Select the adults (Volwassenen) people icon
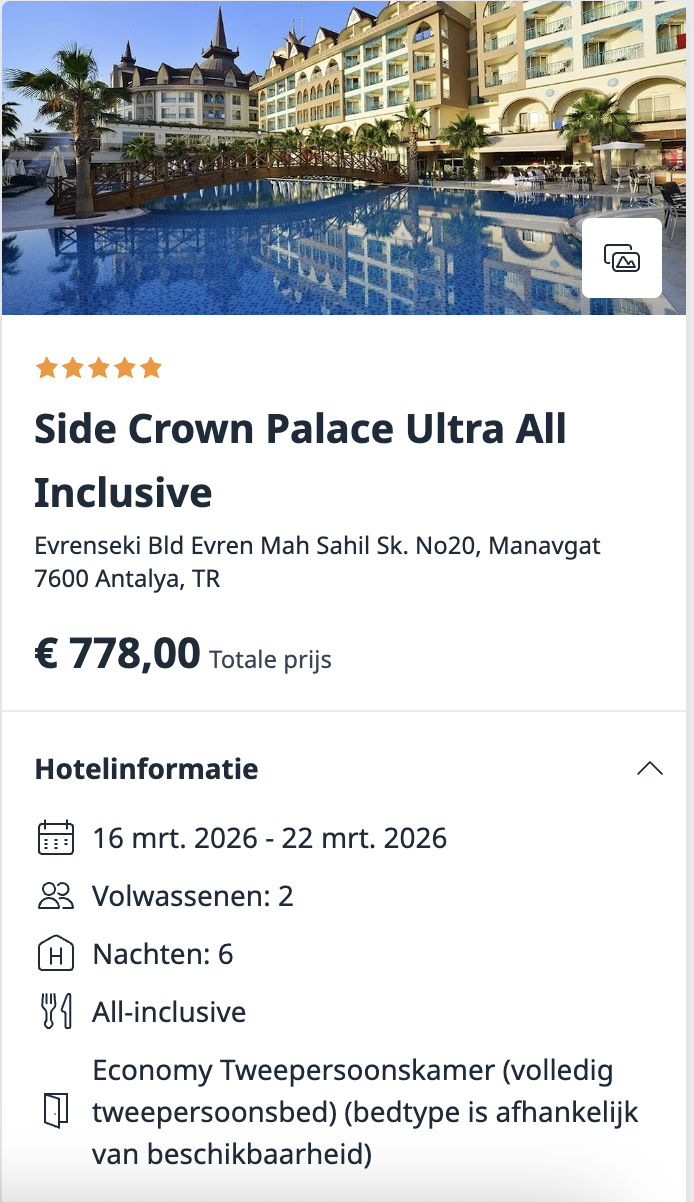This screenshot has height=1202, width=694. point(56,896)
